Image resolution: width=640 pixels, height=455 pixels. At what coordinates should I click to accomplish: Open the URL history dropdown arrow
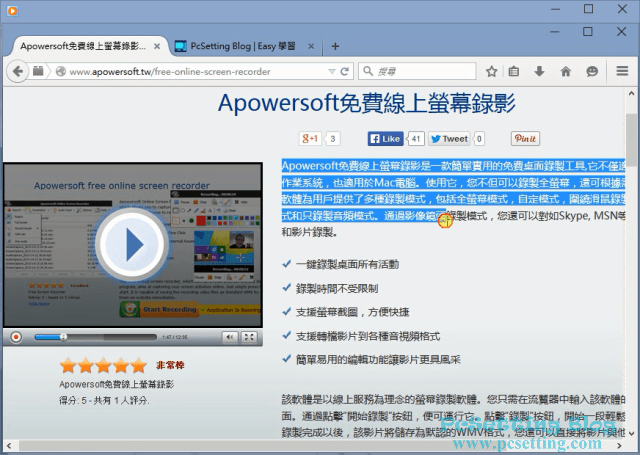pos(332,71)
